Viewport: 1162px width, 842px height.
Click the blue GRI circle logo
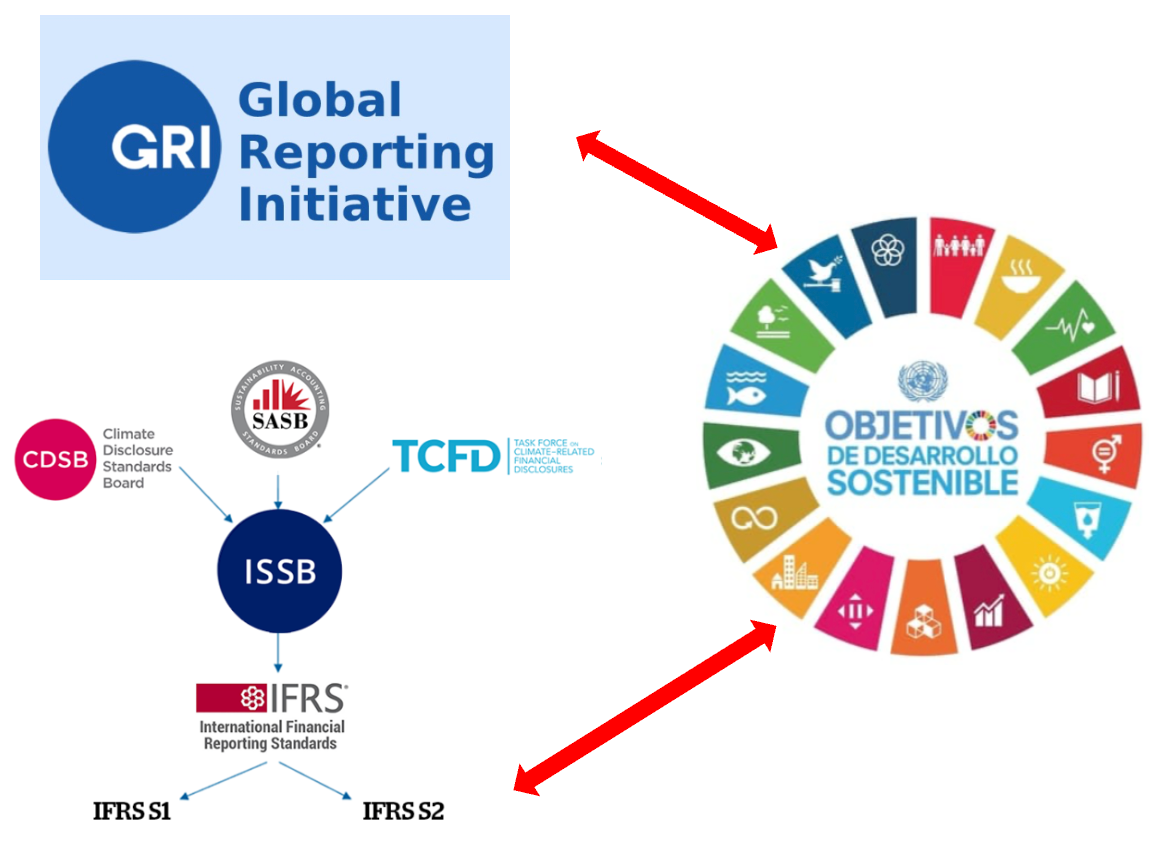134,147
